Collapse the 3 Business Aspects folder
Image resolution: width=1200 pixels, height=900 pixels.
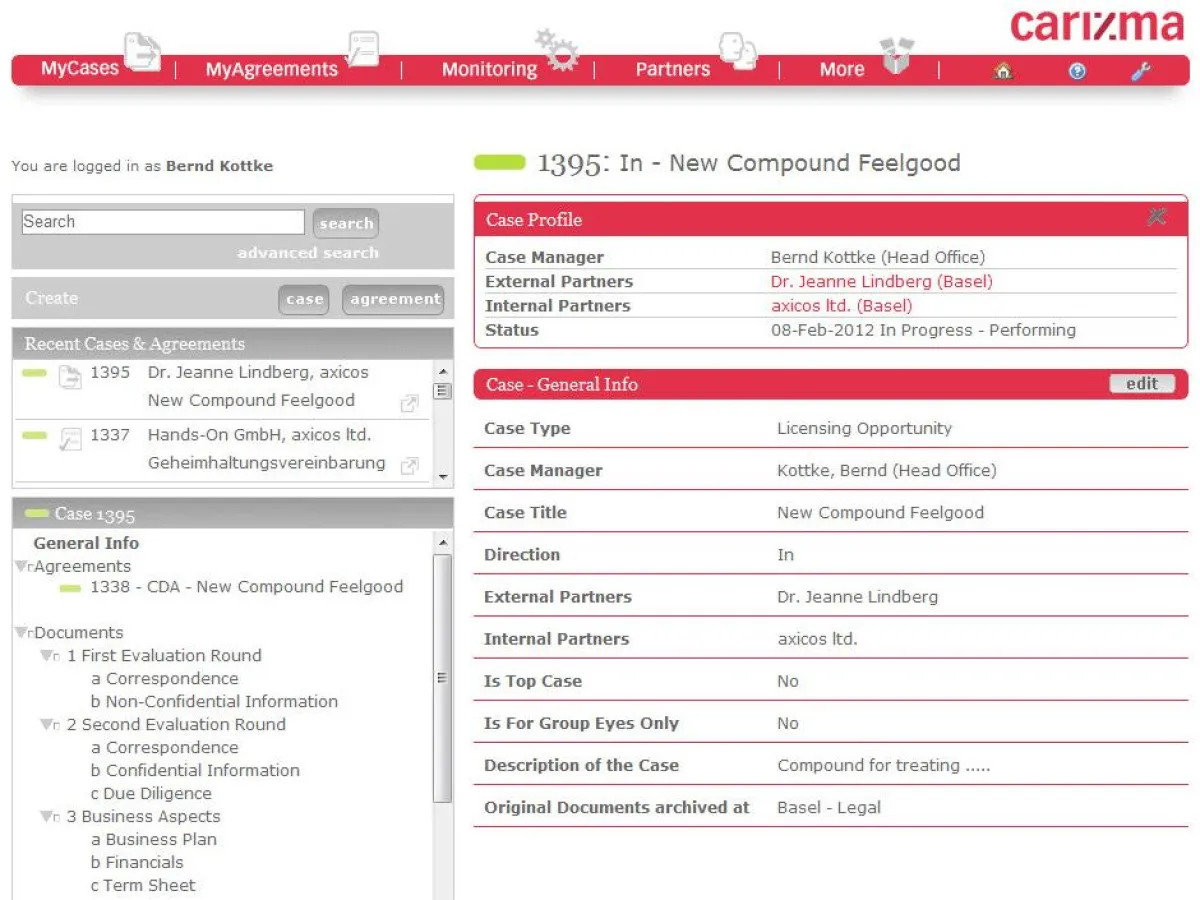tap(47, 817)
